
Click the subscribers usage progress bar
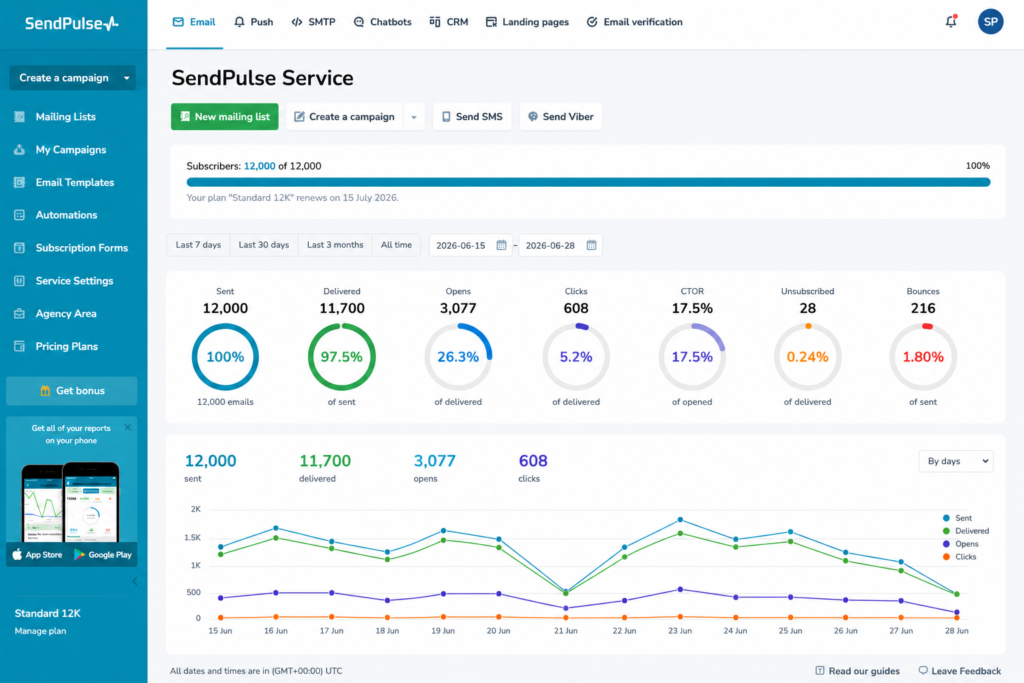[588, 182]
